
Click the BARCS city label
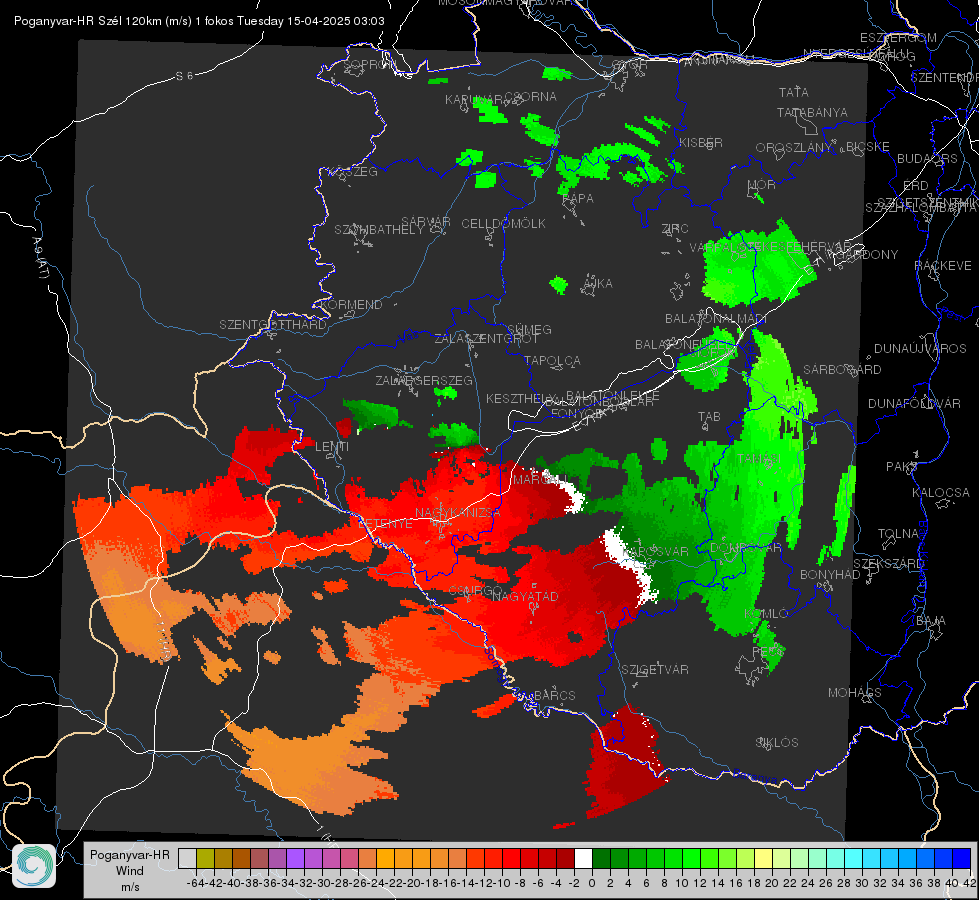(x=554, y=695)
